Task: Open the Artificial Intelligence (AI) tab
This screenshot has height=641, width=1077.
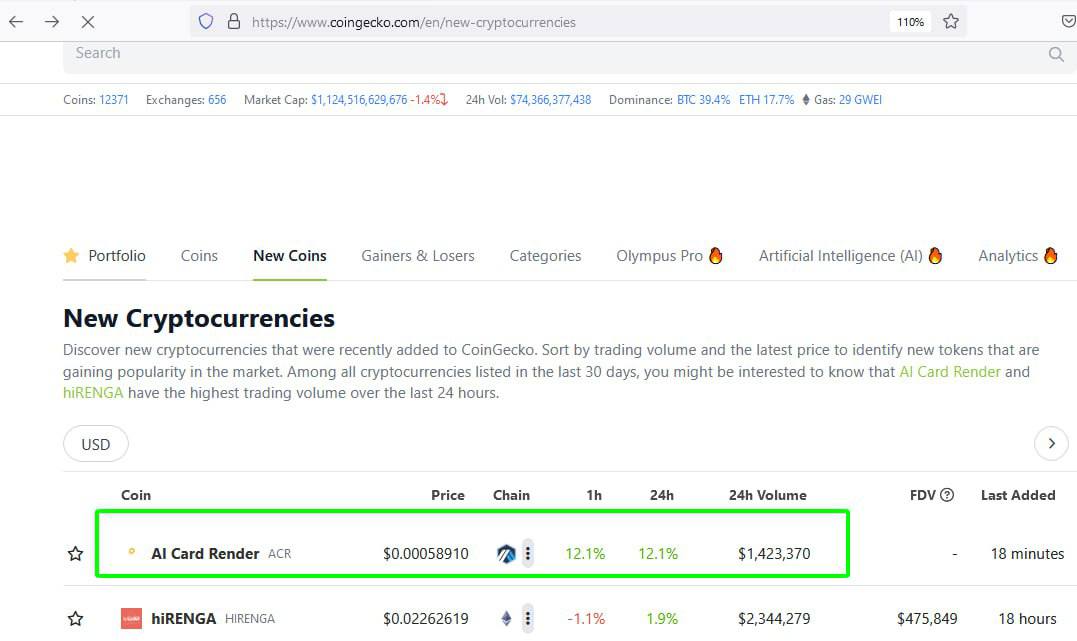Action: (850, 256)
